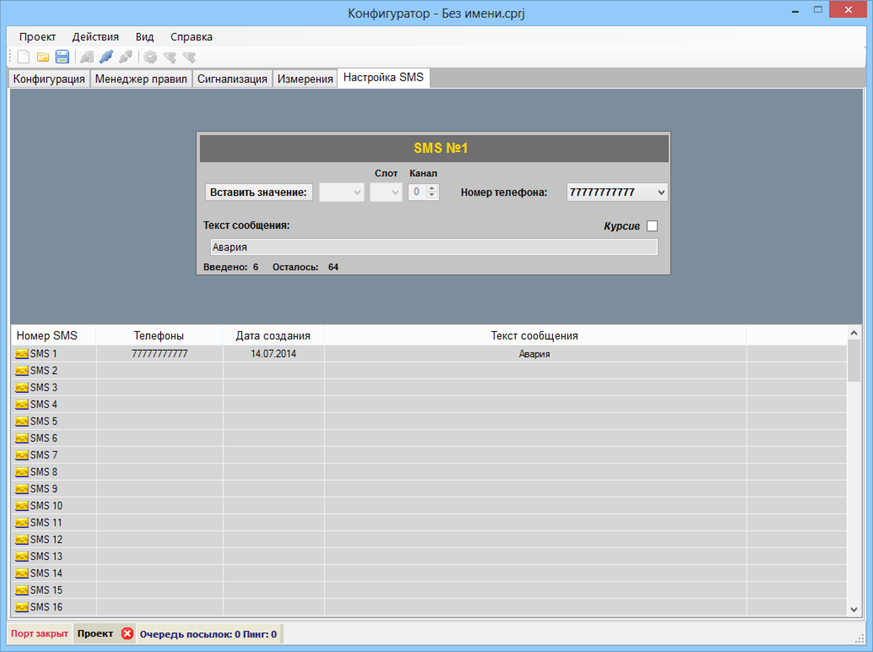Image resolution: width=873 pixels, height=652 pixels.
Task: Click the Канал number field showing 0
Action: tap(418, 192)
